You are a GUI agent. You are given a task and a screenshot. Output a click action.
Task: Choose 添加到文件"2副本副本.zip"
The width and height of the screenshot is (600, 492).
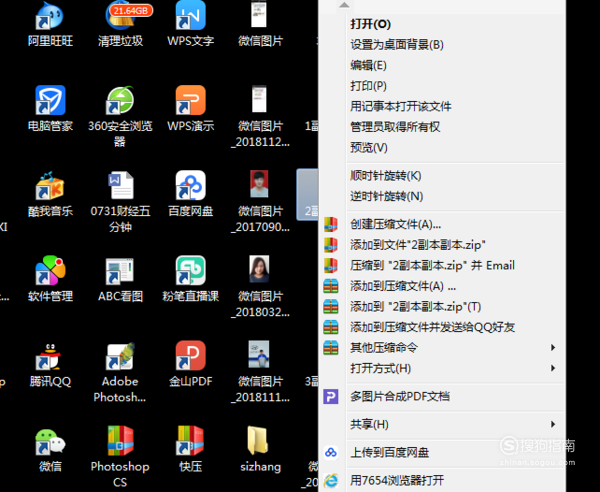[442, 245]
